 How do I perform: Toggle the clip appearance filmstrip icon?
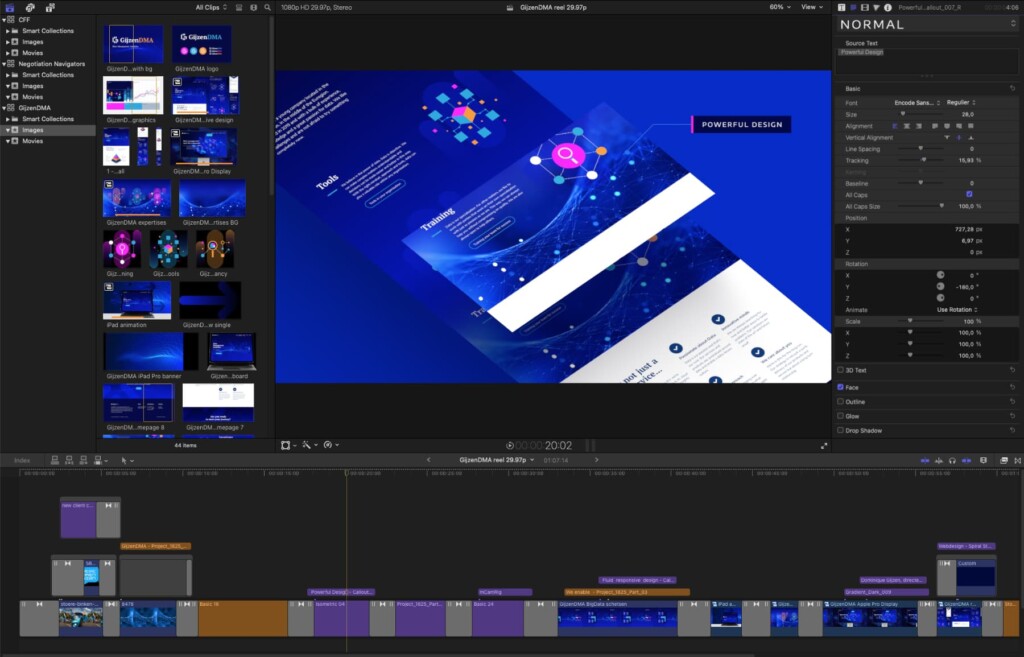pos(240,7)
